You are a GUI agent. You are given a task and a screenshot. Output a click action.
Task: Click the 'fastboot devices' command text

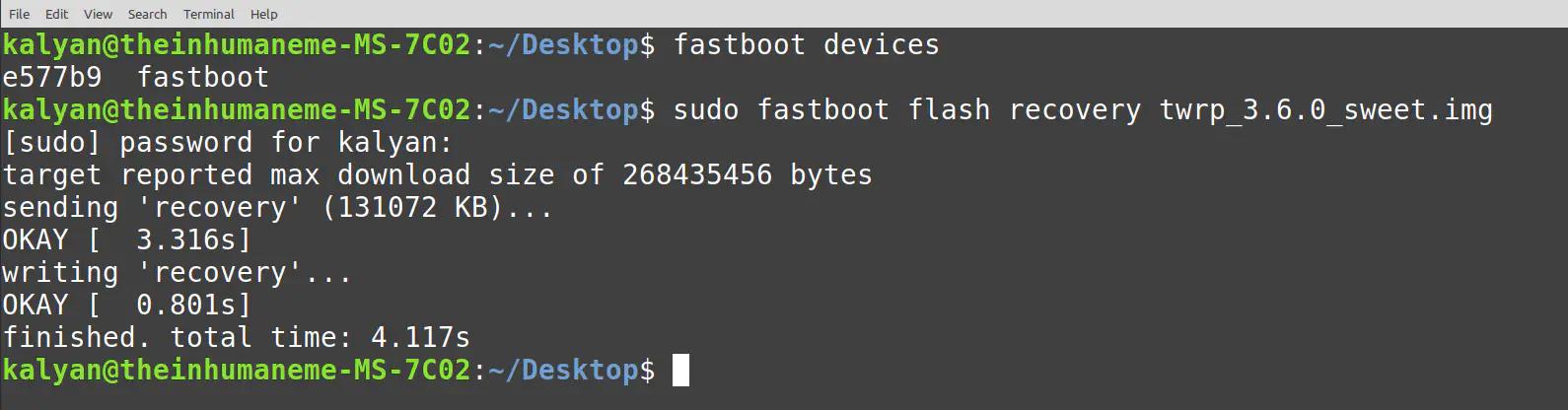coord(806,45)
